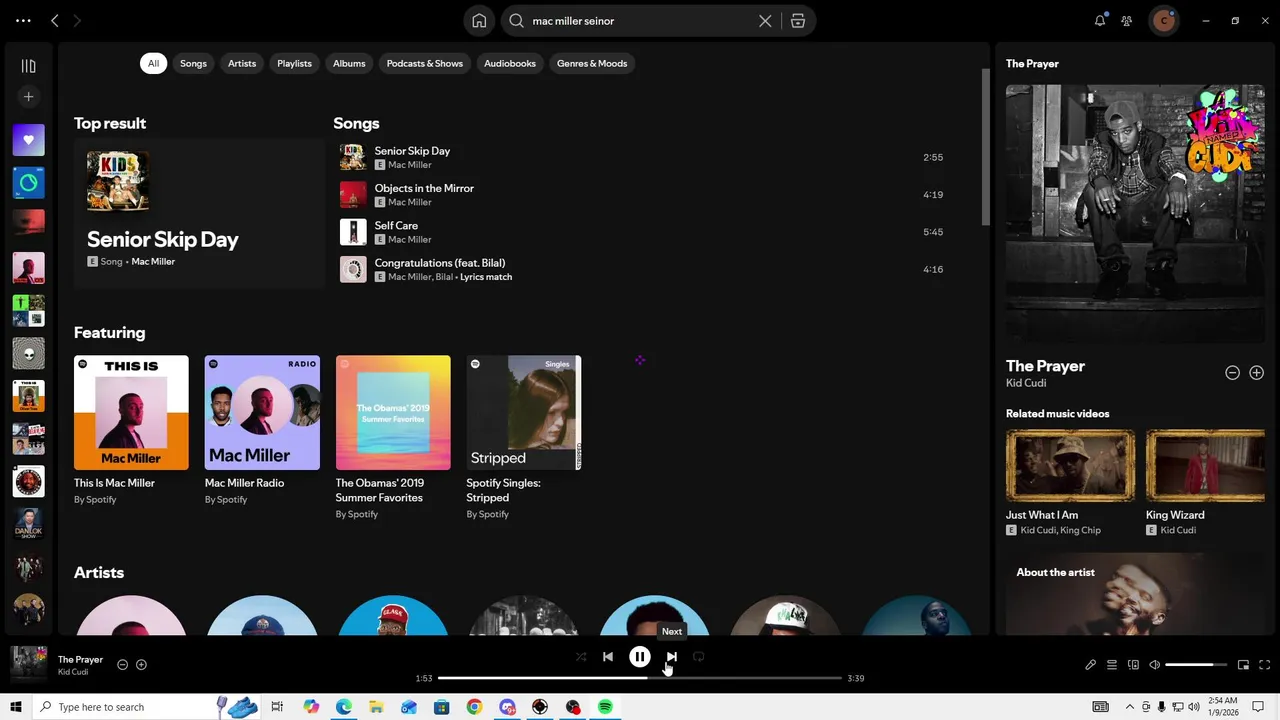Click minus icon in The Prayer right panel
Image resolution: width=1280 pixels, height=720 pixels.
click(x=1233, y=373)
